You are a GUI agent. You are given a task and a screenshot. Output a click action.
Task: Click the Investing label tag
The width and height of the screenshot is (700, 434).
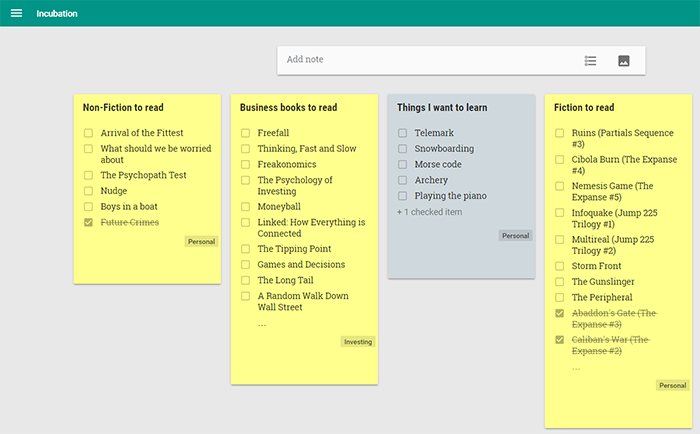pos(358,342)
